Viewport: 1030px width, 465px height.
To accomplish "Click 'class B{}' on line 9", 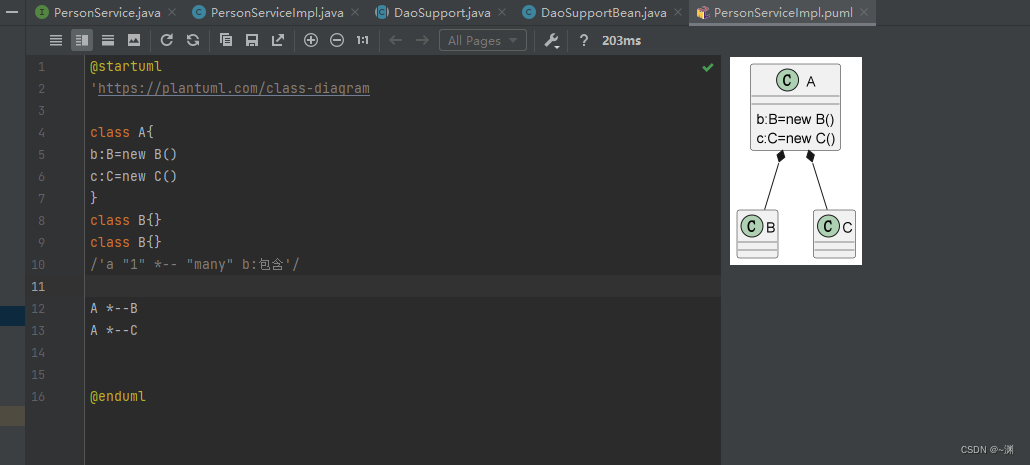I will [125, 242].
